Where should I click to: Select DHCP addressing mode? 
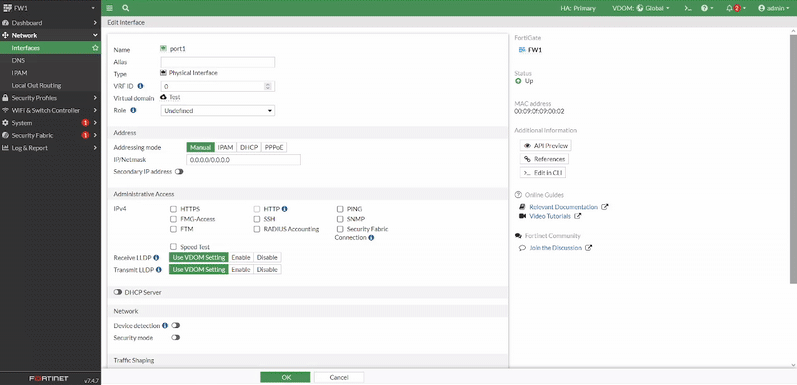[249, 147]
